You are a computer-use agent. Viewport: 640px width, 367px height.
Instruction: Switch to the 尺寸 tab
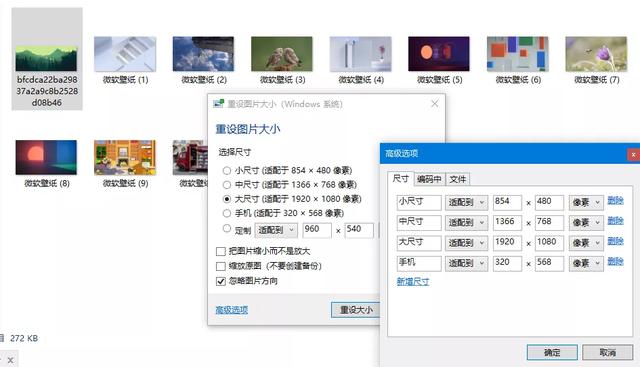pos(400,178)
